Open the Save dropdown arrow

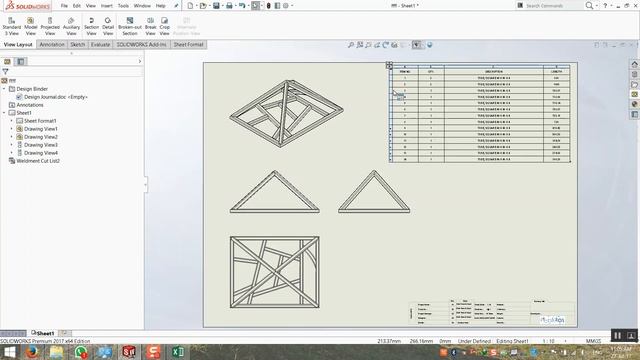coord(222,6)
